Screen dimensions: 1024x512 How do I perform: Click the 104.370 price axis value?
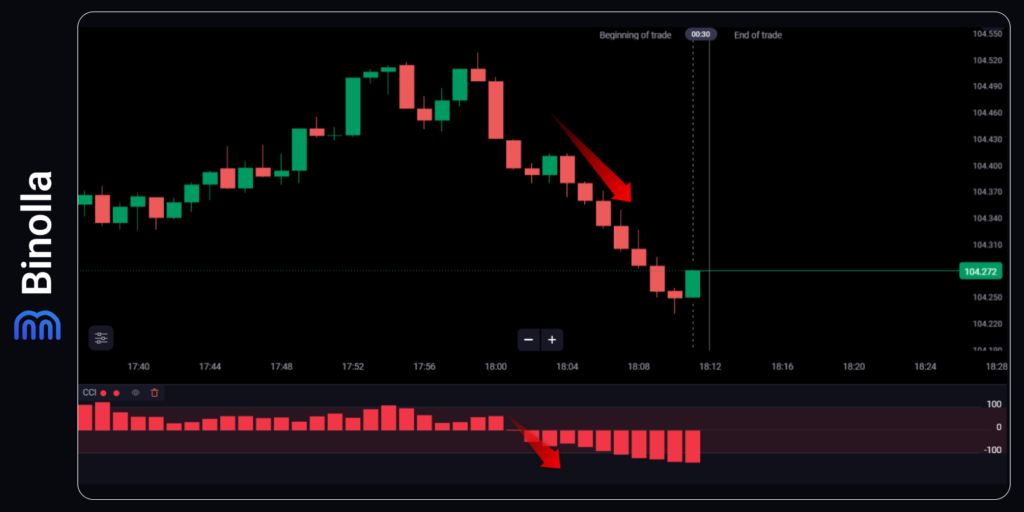(x=987, y=192)
